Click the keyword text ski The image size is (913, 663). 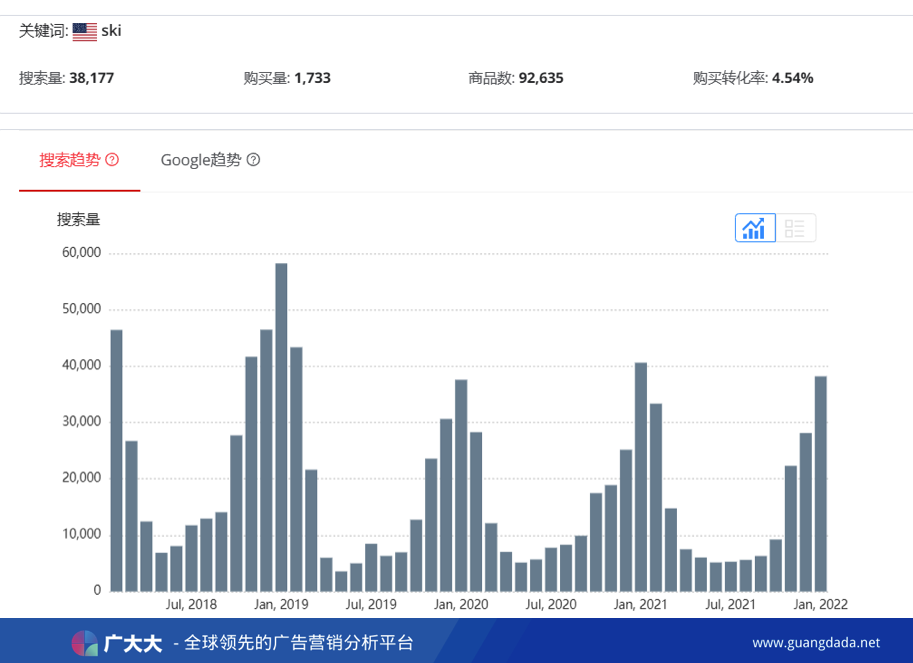111,31
